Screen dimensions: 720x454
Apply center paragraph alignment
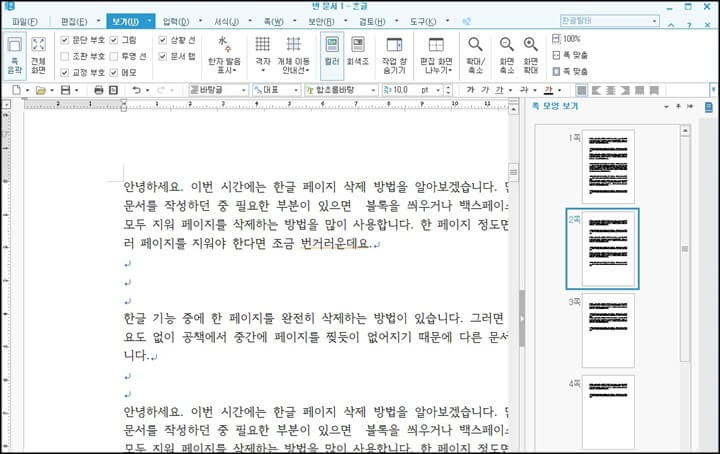pos(611,90)
